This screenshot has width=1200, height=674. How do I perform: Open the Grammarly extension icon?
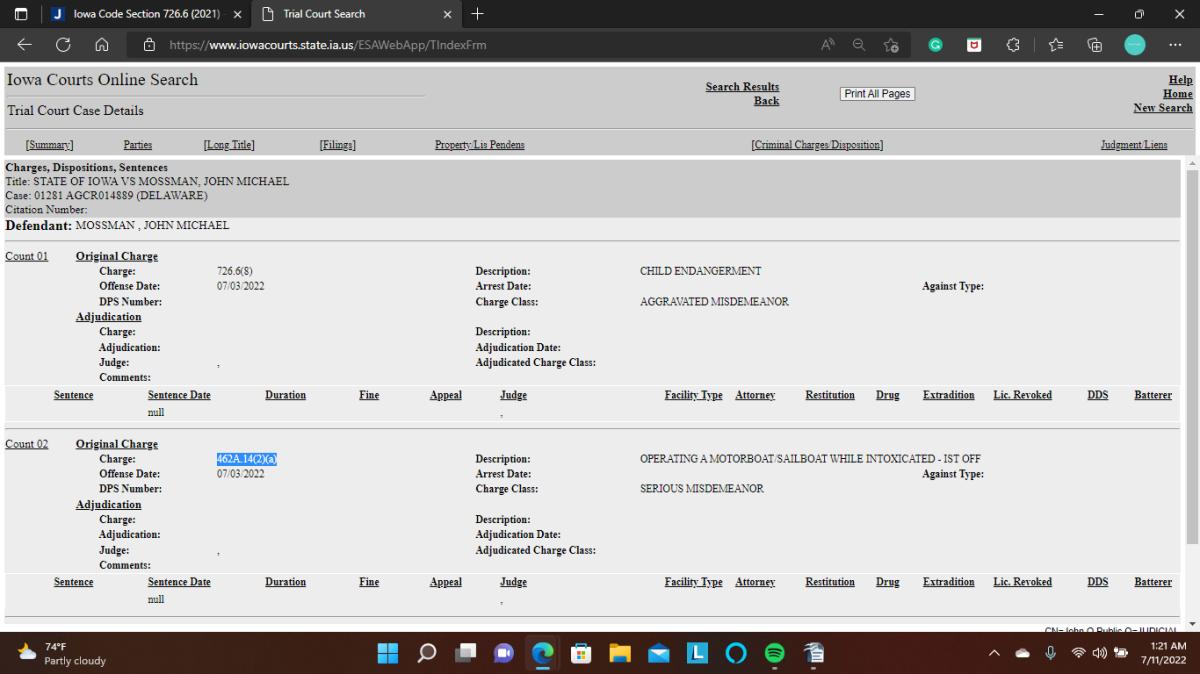click(935, 45)
